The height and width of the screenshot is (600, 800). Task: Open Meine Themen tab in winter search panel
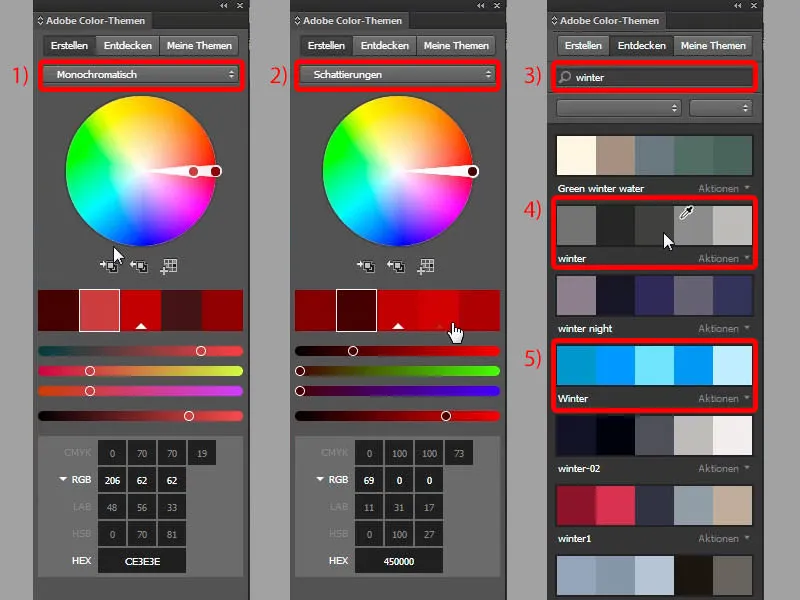pyautogui.click(x=713, y=45)
